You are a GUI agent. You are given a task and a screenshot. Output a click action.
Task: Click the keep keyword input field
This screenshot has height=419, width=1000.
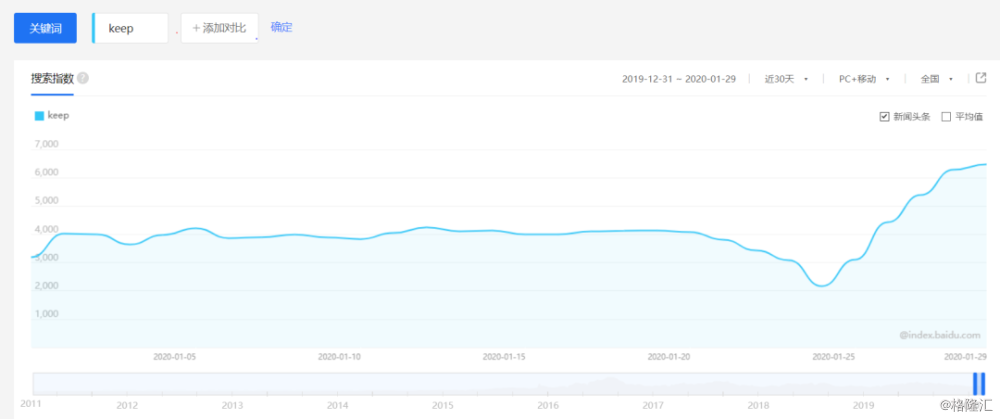click(x=131, y=28)
